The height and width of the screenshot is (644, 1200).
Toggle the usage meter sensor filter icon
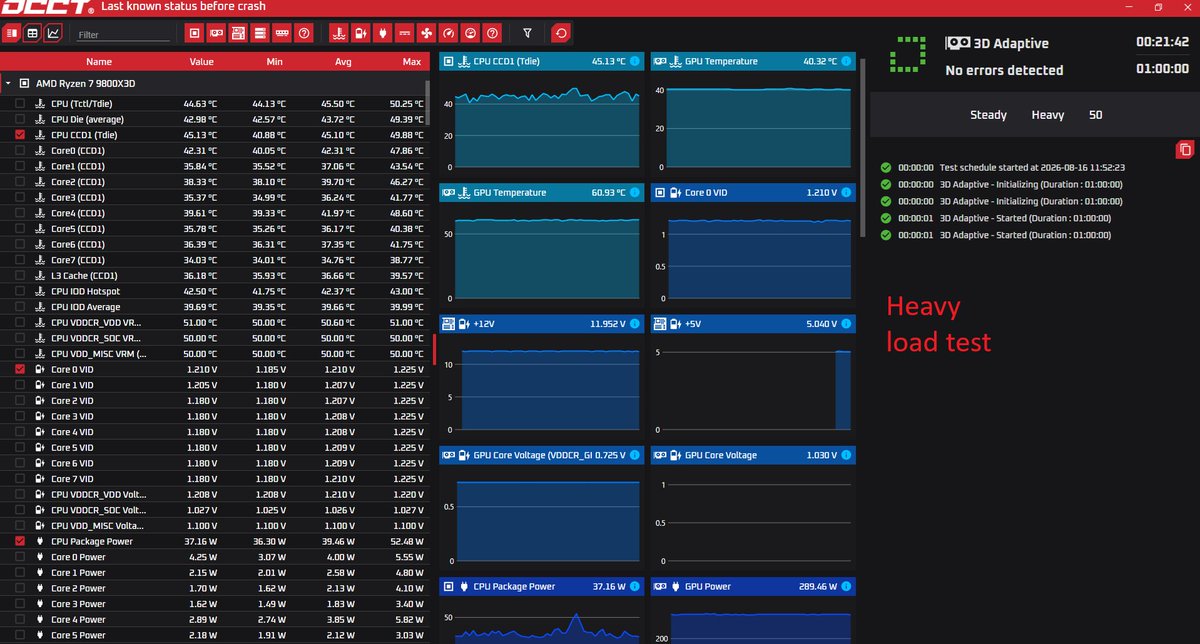click(470, 33)
